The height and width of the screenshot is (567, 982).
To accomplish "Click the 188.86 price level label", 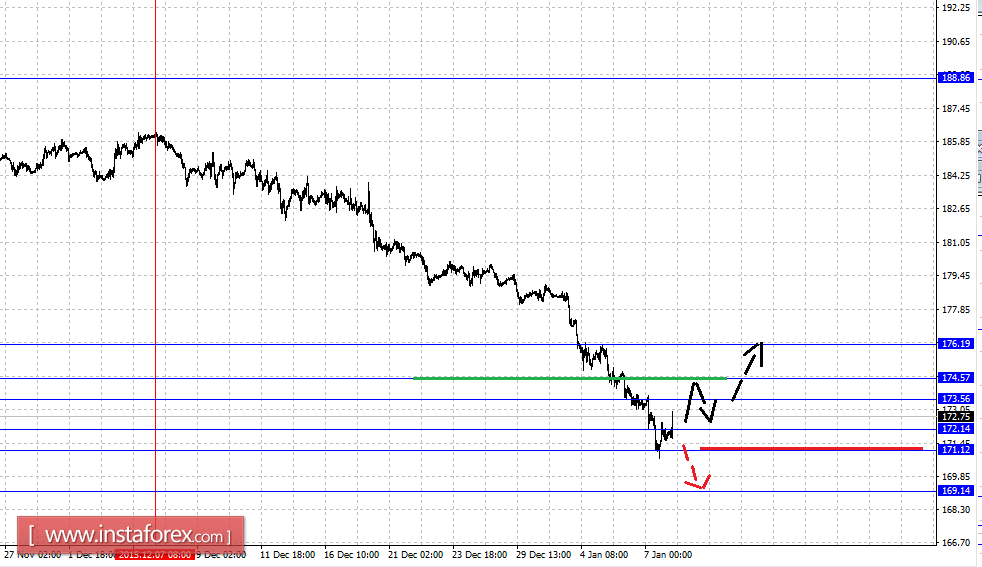I will [956, 78].
